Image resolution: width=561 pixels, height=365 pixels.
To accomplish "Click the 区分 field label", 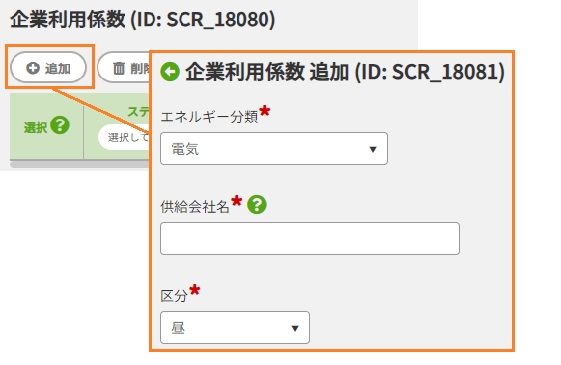I will 174,296.
